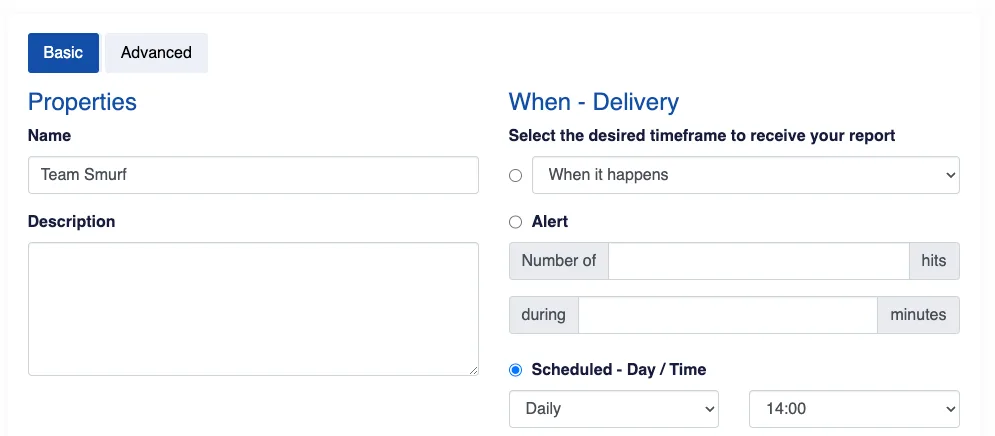
Task: Grab the Description box resize handle
Action: (473, 370)
